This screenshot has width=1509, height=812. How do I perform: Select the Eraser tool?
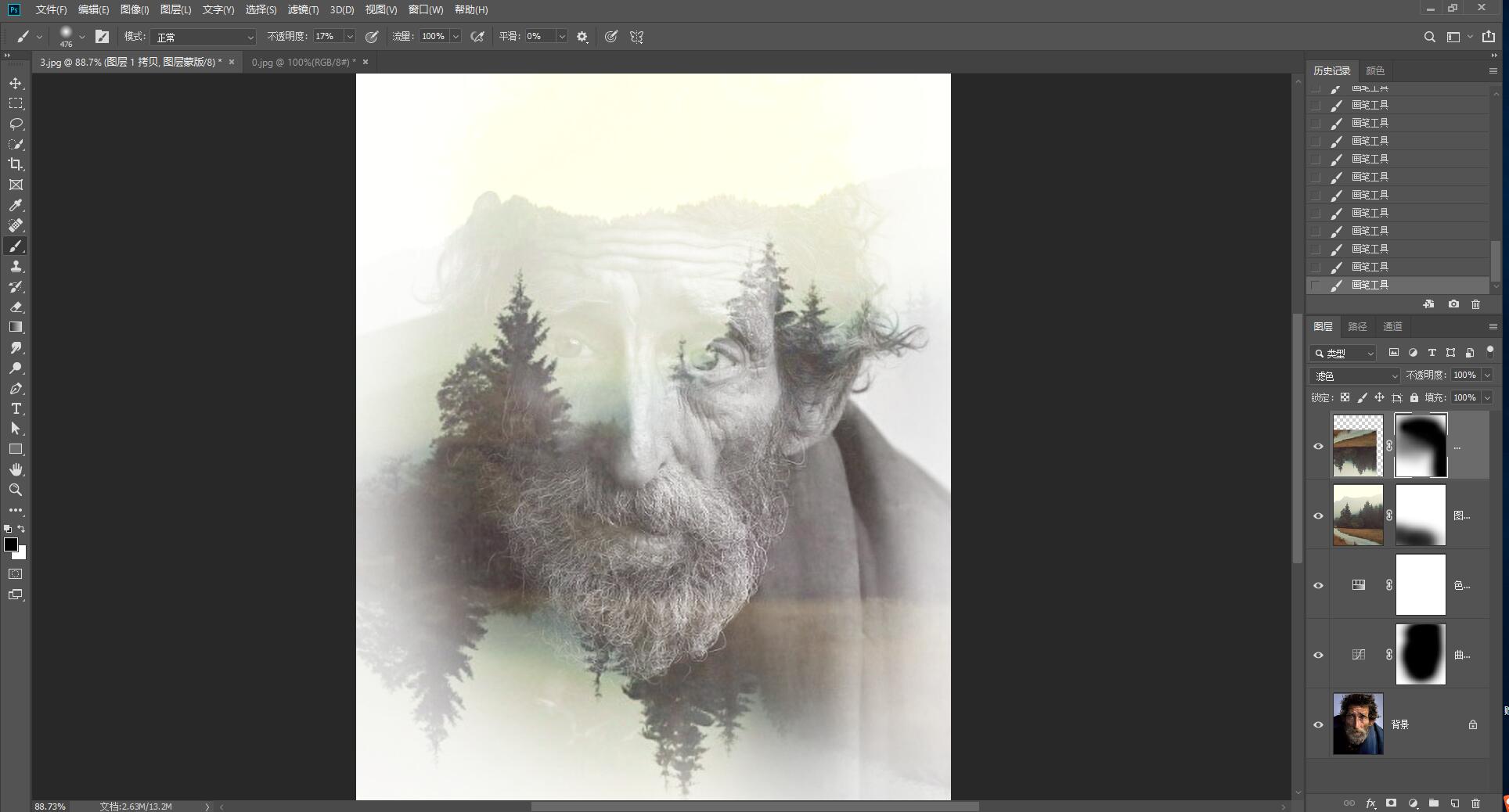[x=16, y=307]
